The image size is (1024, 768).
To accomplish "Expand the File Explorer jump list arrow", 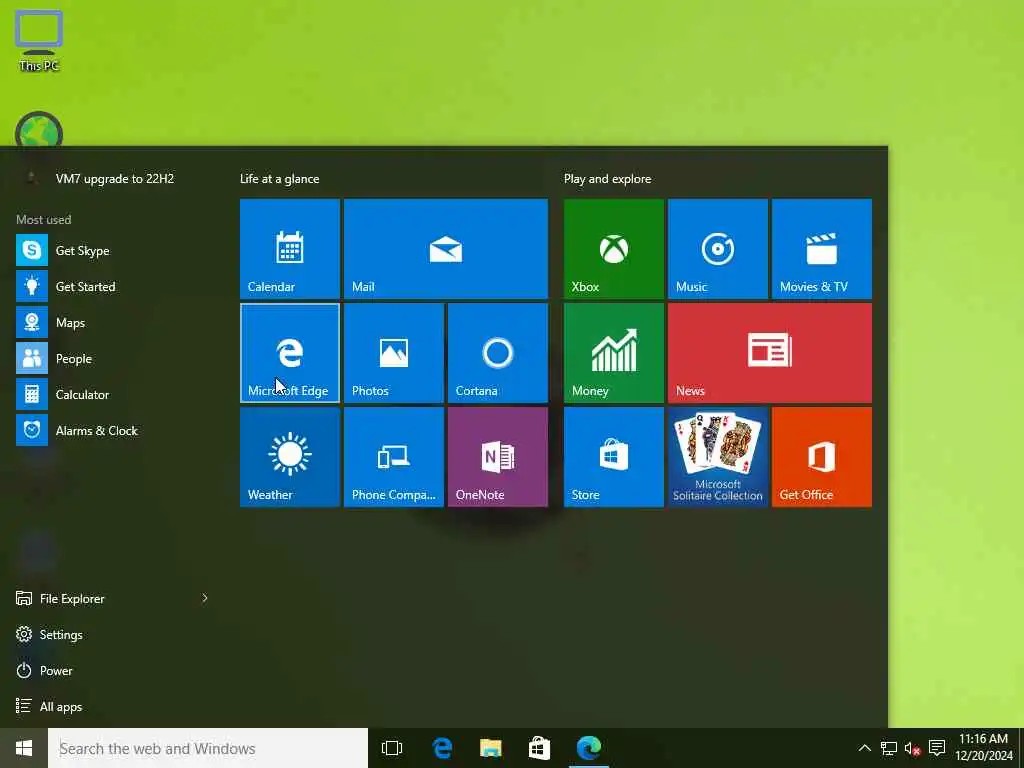I will 204,598.
